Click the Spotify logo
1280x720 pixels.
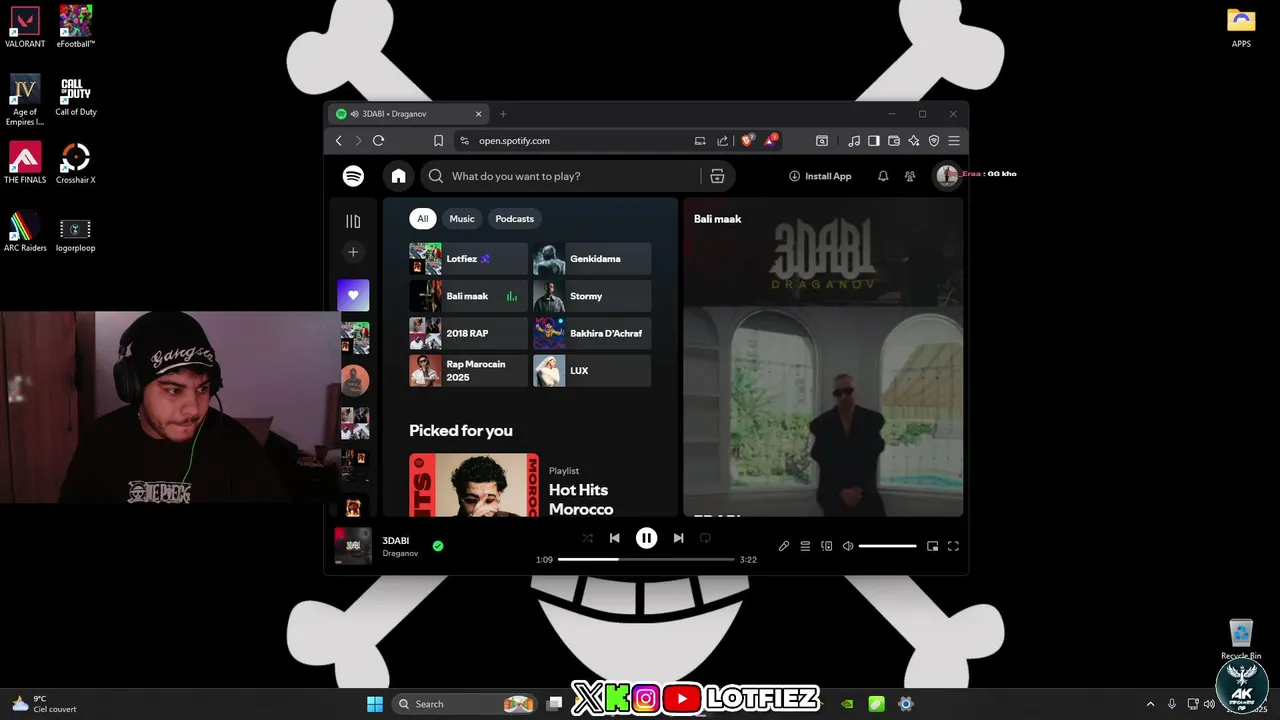pos(353,176)
